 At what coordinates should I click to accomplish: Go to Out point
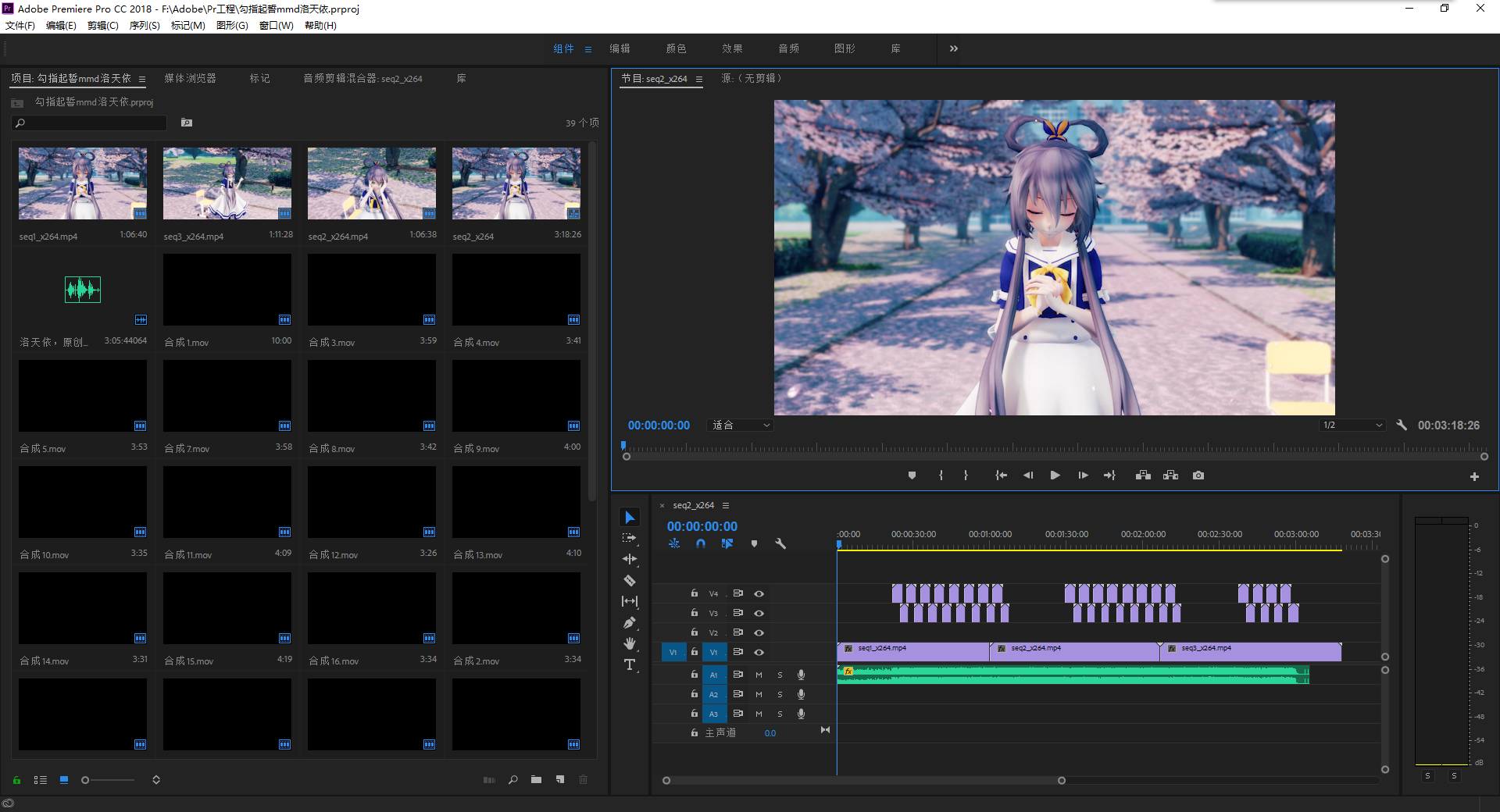(x=1109, y=475)
